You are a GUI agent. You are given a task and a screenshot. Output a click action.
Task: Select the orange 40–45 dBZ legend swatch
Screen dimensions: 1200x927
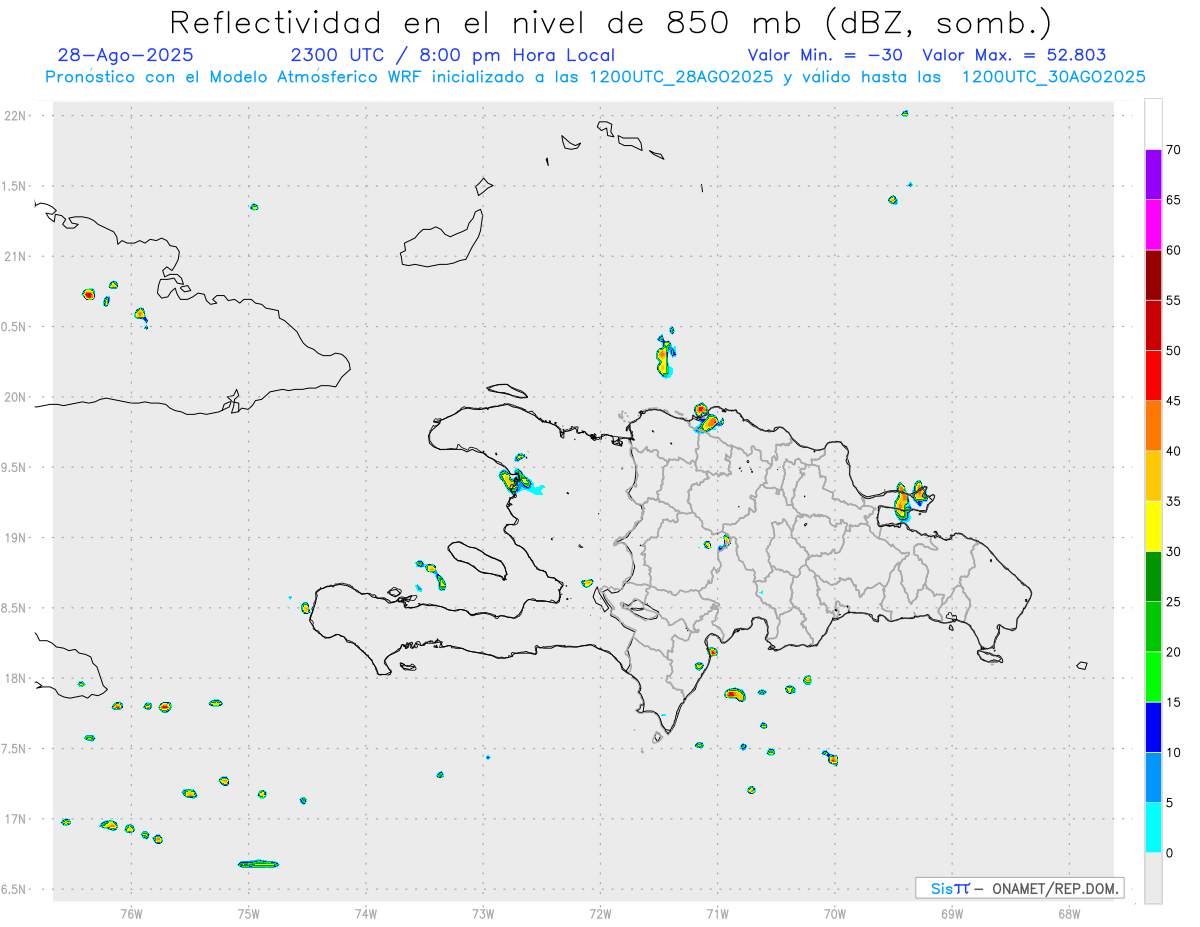pyautogui.click(x=1153, y=426)
